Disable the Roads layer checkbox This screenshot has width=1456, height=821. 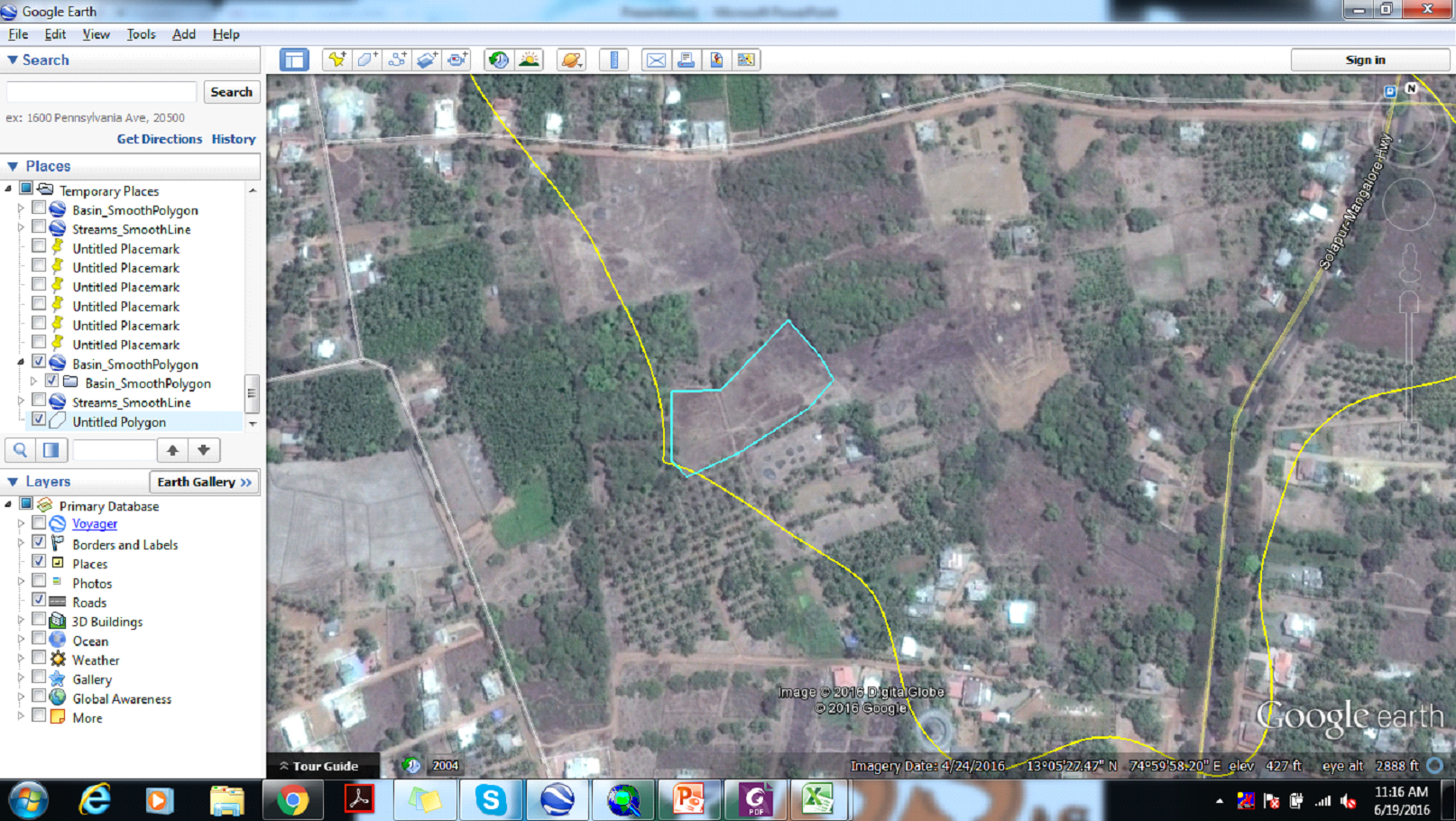pyautogui.click(x=39, y=600)
